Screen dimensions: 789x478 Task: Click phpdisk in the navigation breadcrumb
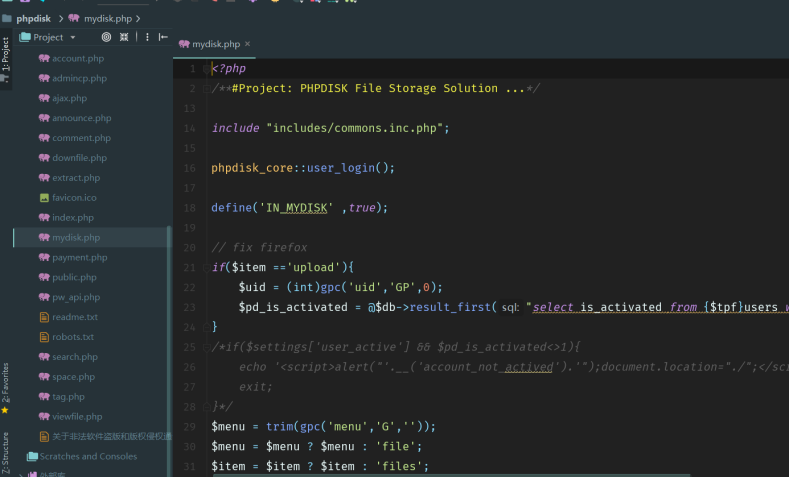pyautogui.click(x=33, y=19)
